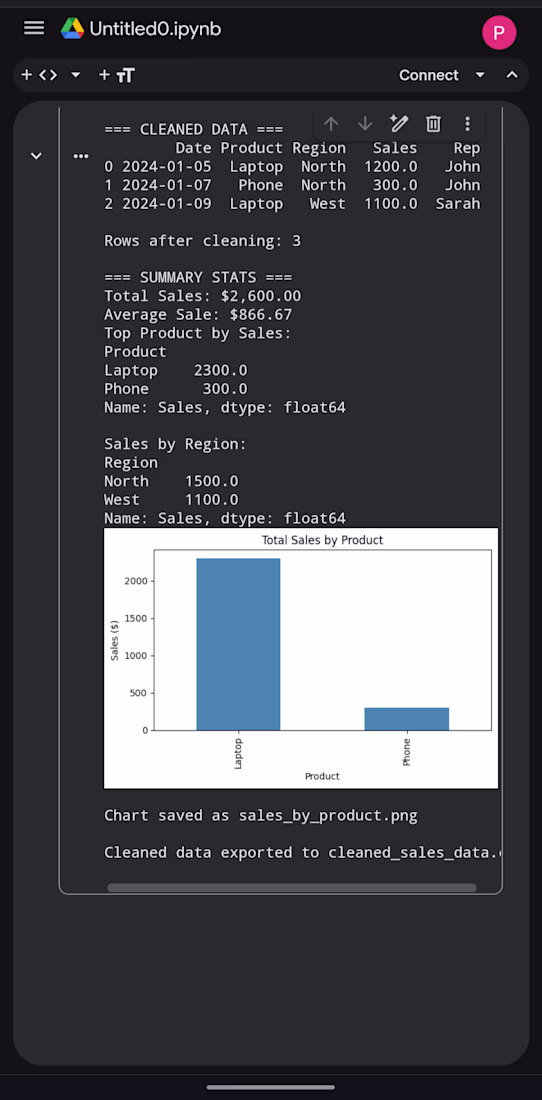
Task: Insert a new text cell
Action: click(116, 75)
